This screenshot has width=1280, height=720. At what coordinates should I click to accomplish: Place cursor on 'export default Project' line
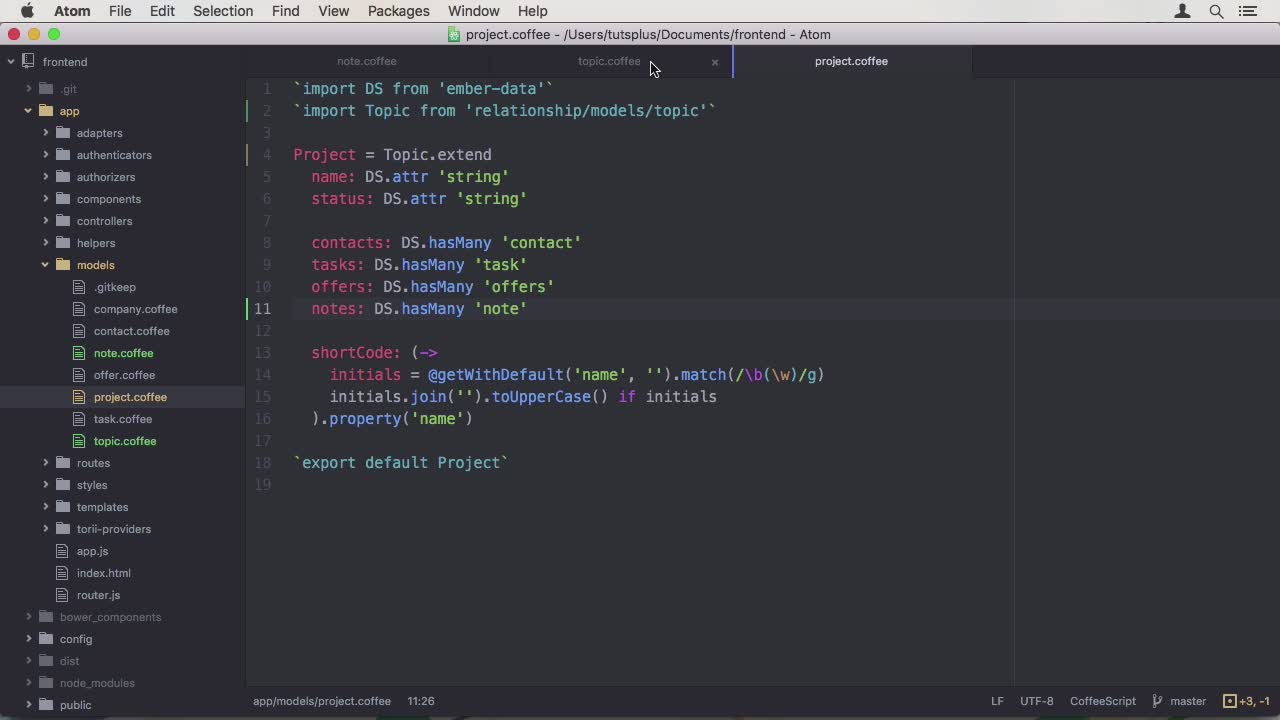tap(401, 463)
